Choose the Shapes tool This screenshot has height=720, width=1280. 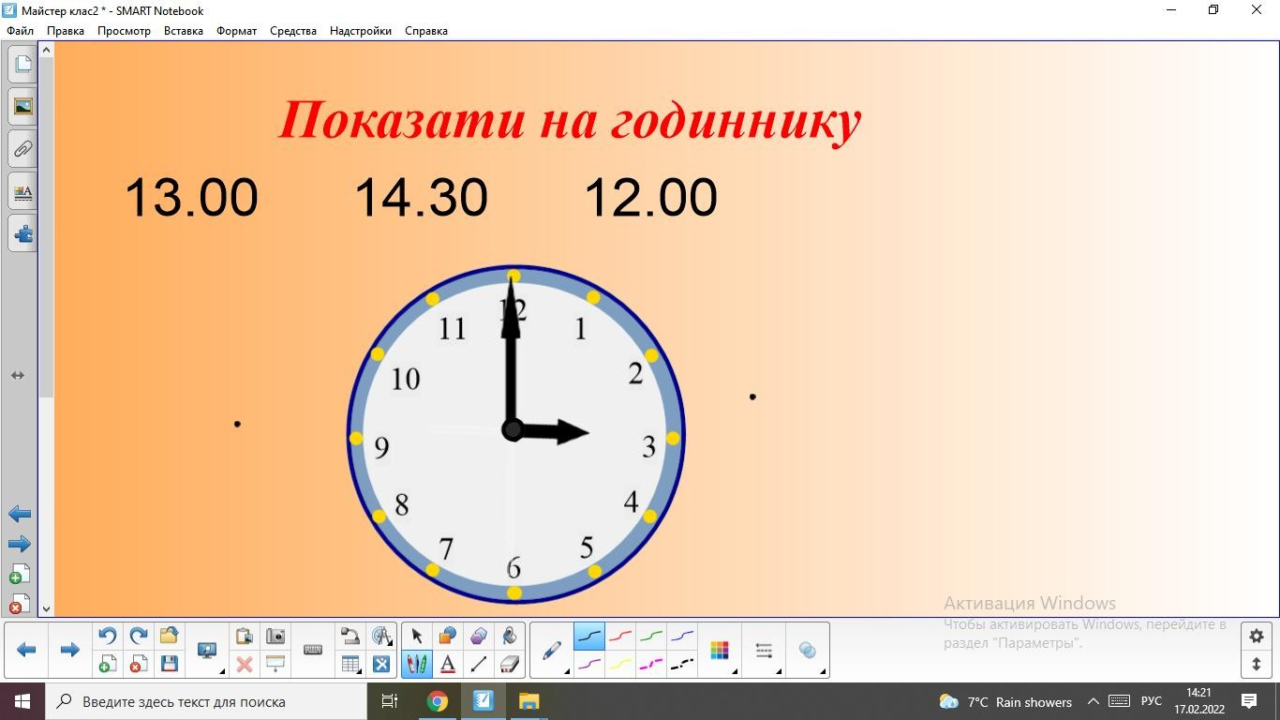448,636
